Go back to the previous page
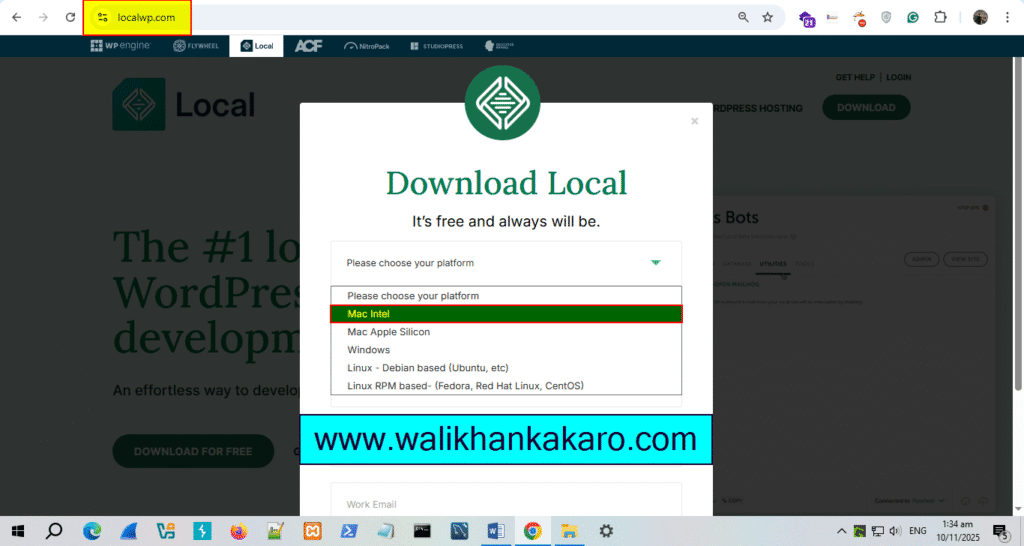The height and width of the screenshot is (546, 1024). 16,18
